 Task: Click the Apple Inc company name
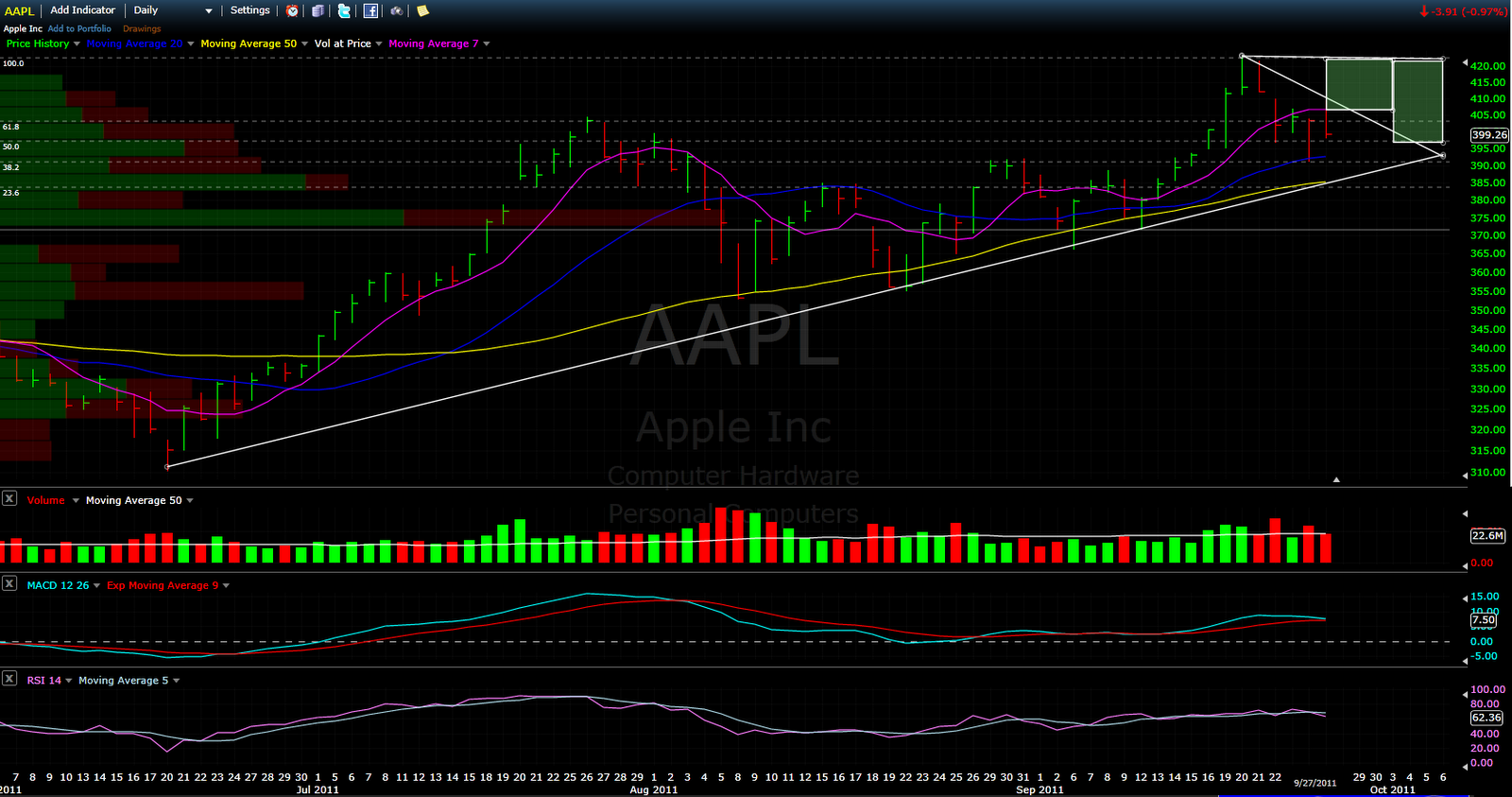(x=23, y=28)
